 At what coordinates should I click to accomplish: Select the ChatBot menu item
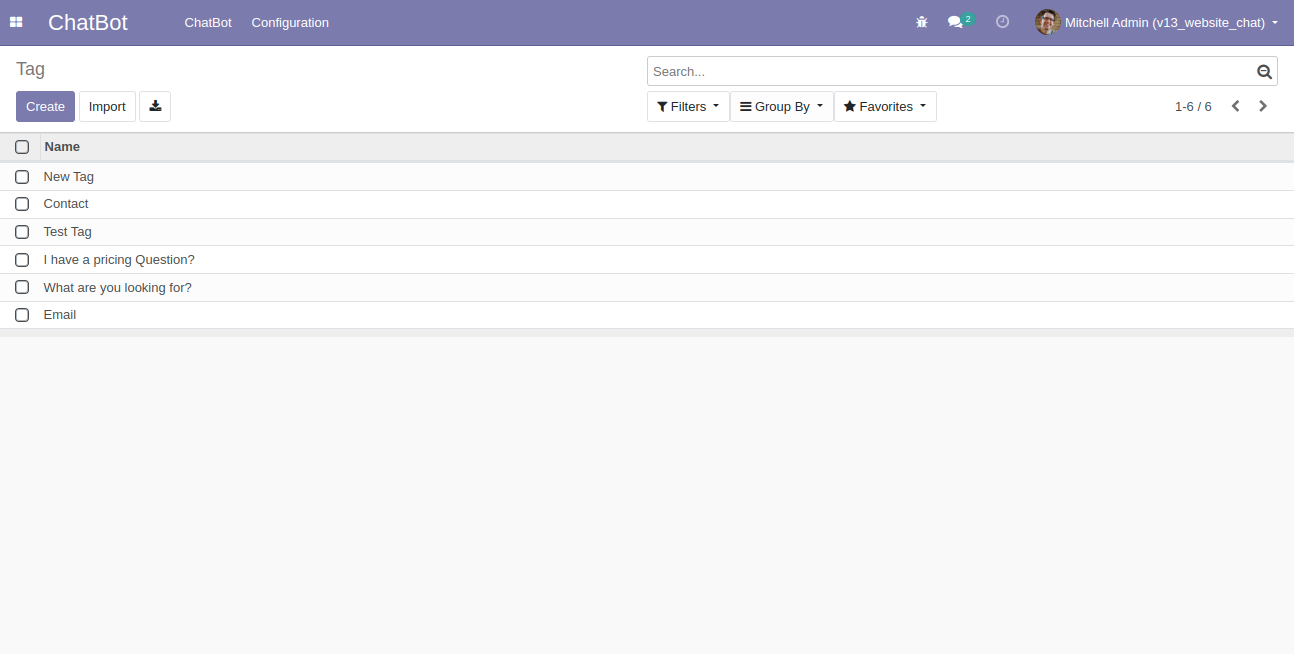(208, 22)
